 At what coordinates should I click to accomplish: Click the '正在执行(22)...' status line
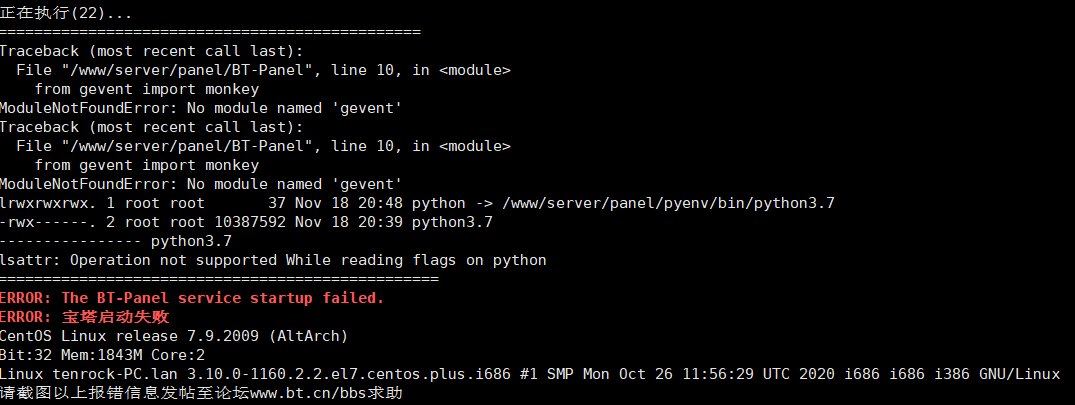pos(66,13)
